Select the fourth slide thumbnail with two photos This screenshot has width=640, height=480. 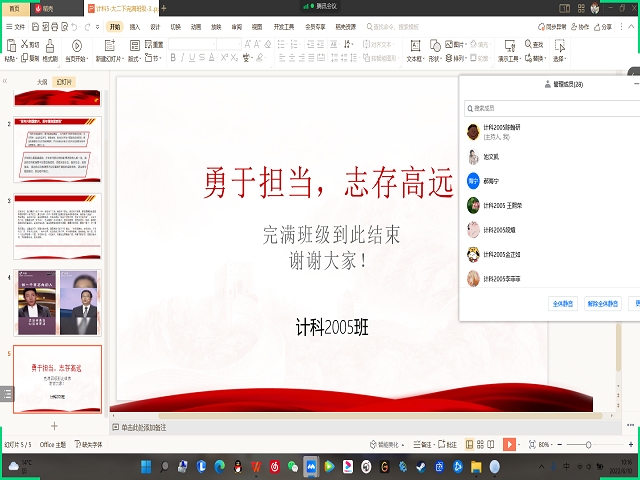[x=57, y=303]
